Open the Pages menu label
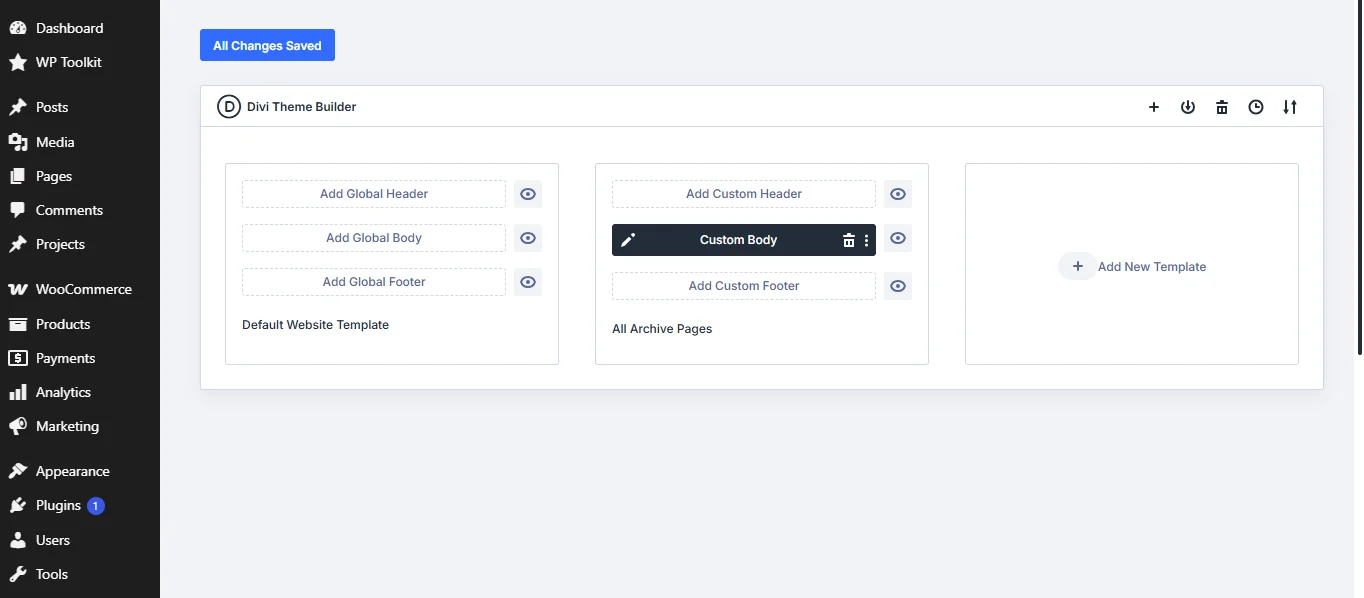 click(x=54, y=176)
